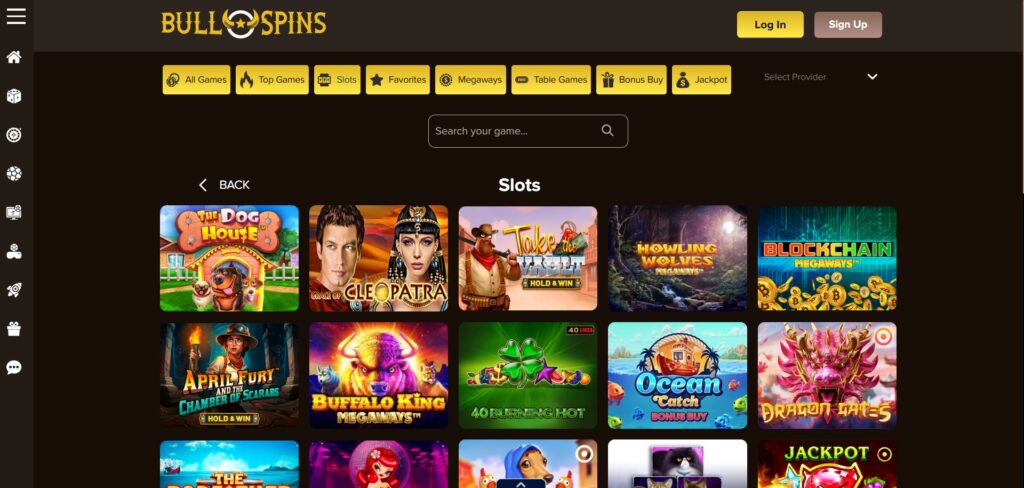Screen dimensions: 1024x488
Task: Open The Dog House game thumbnail
Action: point(229,258)
